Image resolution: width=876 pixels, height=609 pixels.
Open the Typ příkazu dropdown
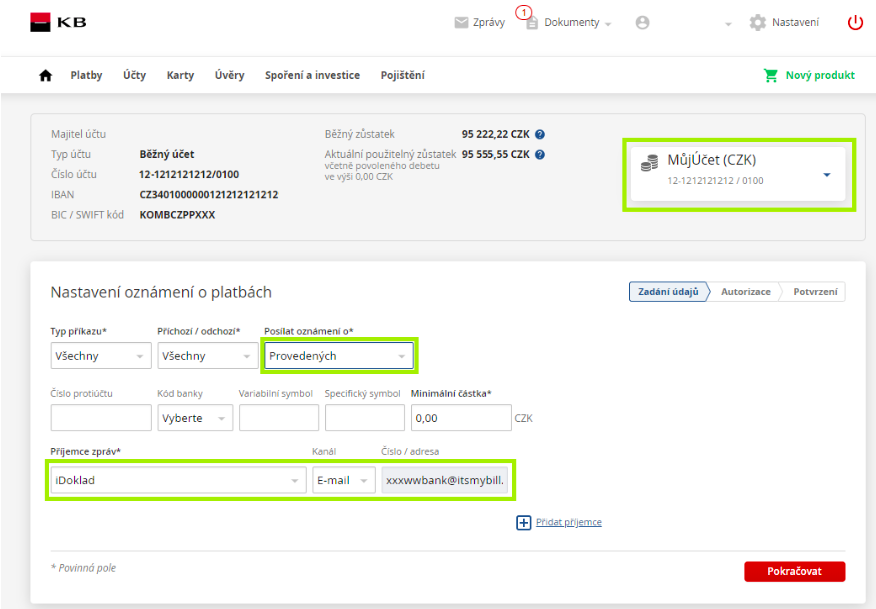pyautogui.click(x=101, y=356)
